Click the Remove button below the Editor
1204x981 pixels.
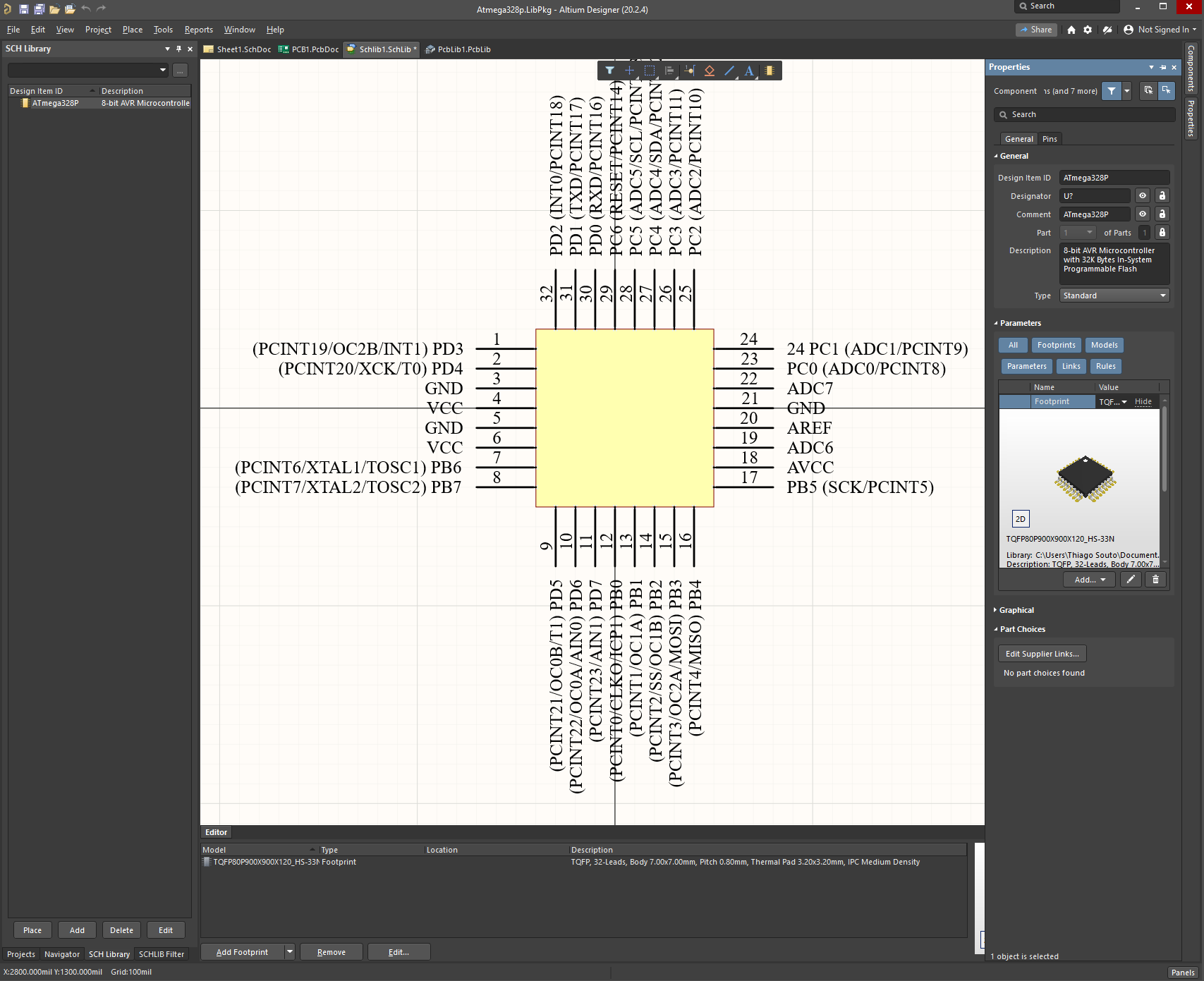332,952
